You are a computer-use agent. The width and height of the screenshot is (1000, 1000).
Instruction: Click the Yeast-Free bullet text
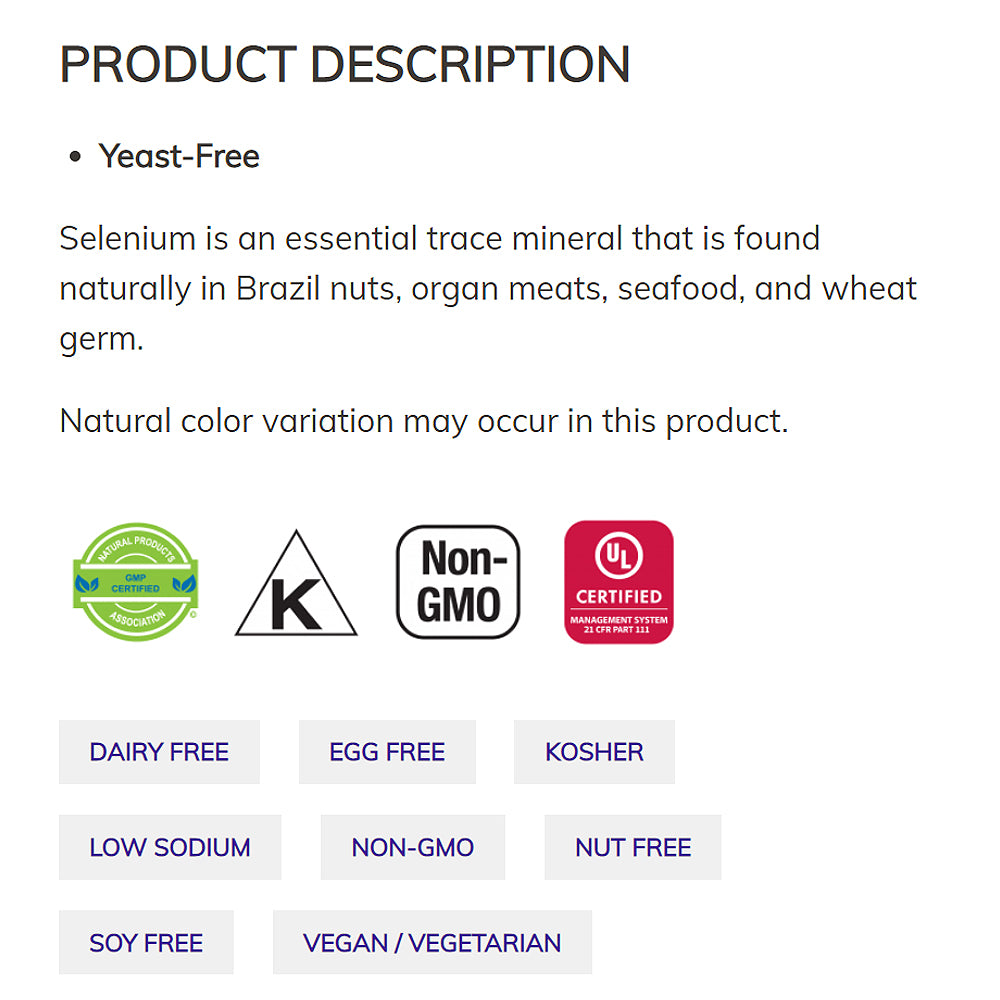179,156
